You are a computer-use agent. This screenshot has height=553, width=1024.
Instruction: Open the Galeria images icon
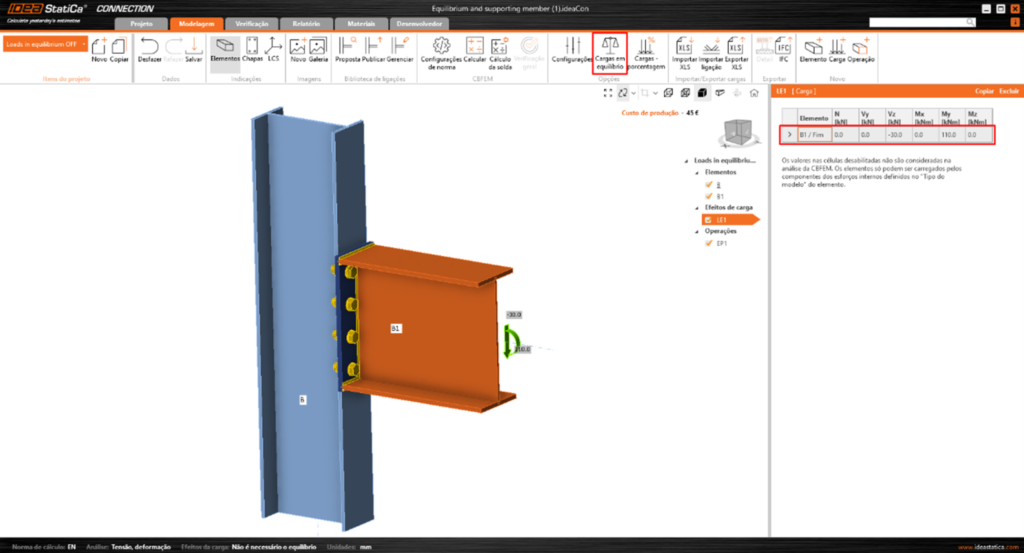(318, 46)
